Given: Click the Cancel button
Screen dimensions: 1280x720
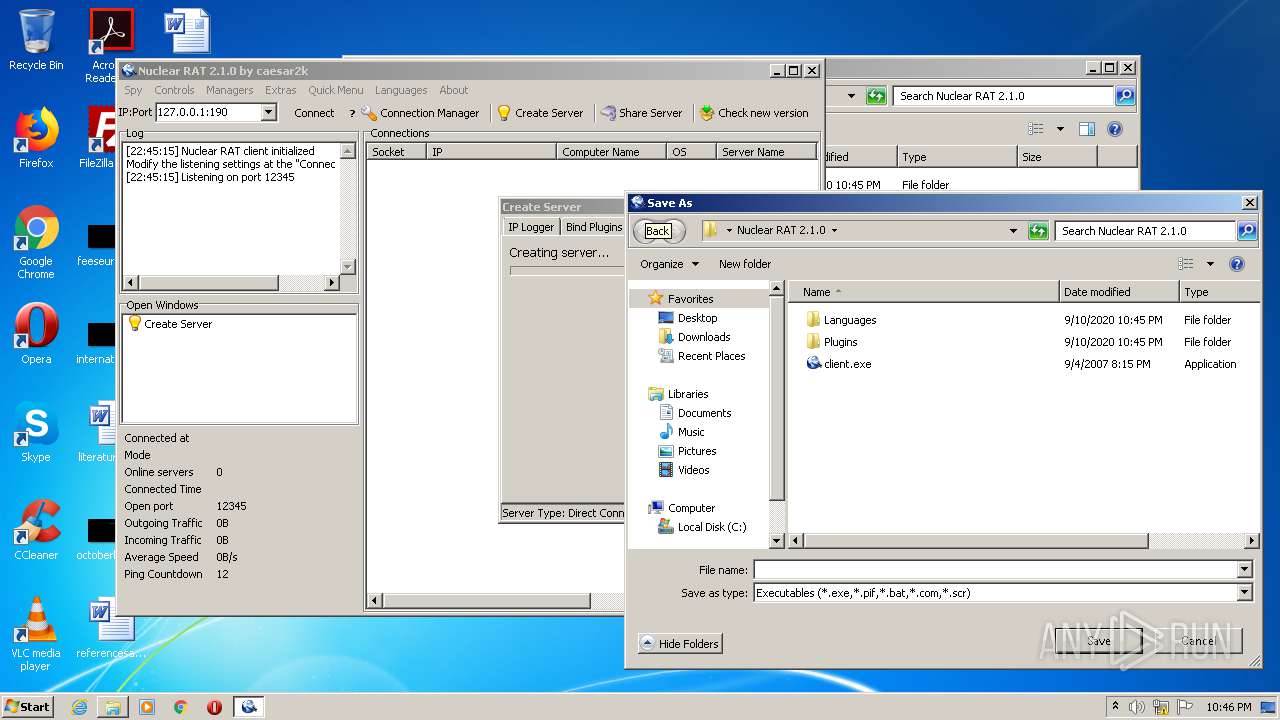Looking at the screenshot, I should [1198, 641].
